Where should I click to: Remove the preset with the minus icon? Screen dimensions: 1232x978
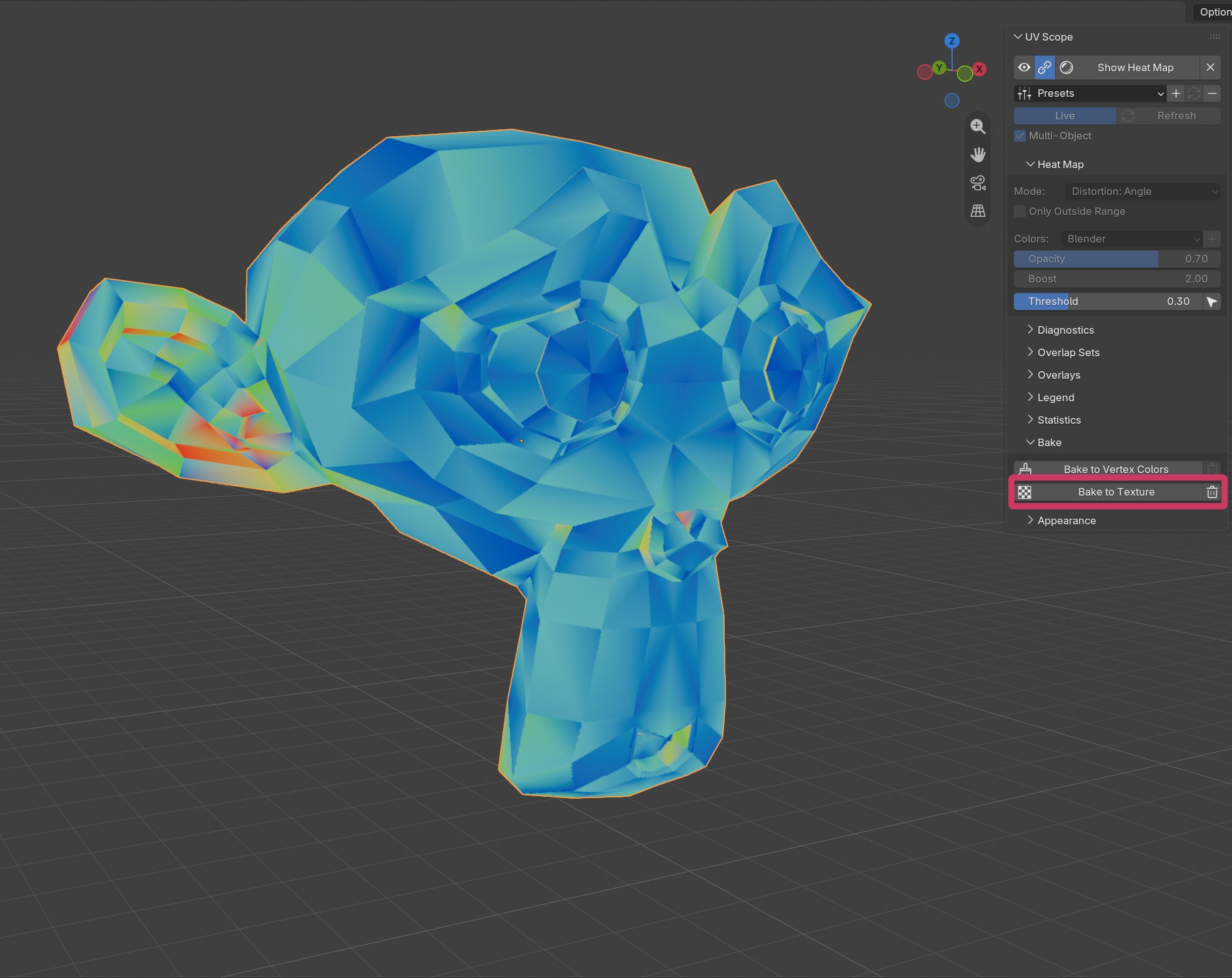1212,94
